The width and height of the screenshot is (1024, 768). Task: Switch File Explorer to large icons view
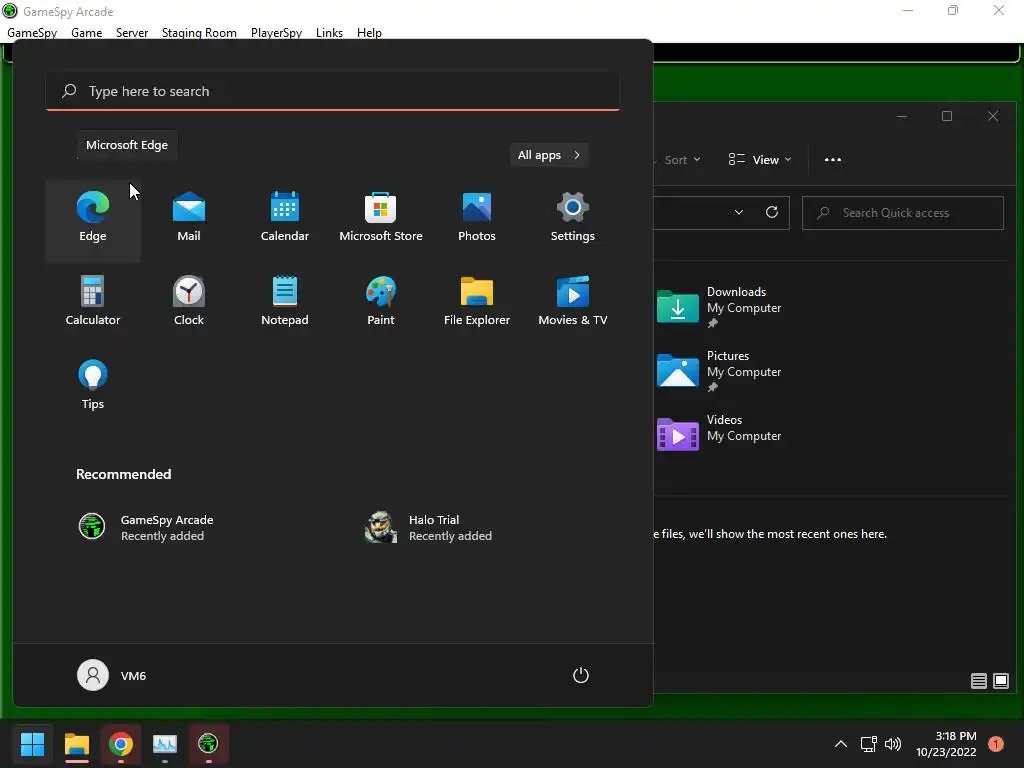pyautogui.click(x=1001, y=681)
